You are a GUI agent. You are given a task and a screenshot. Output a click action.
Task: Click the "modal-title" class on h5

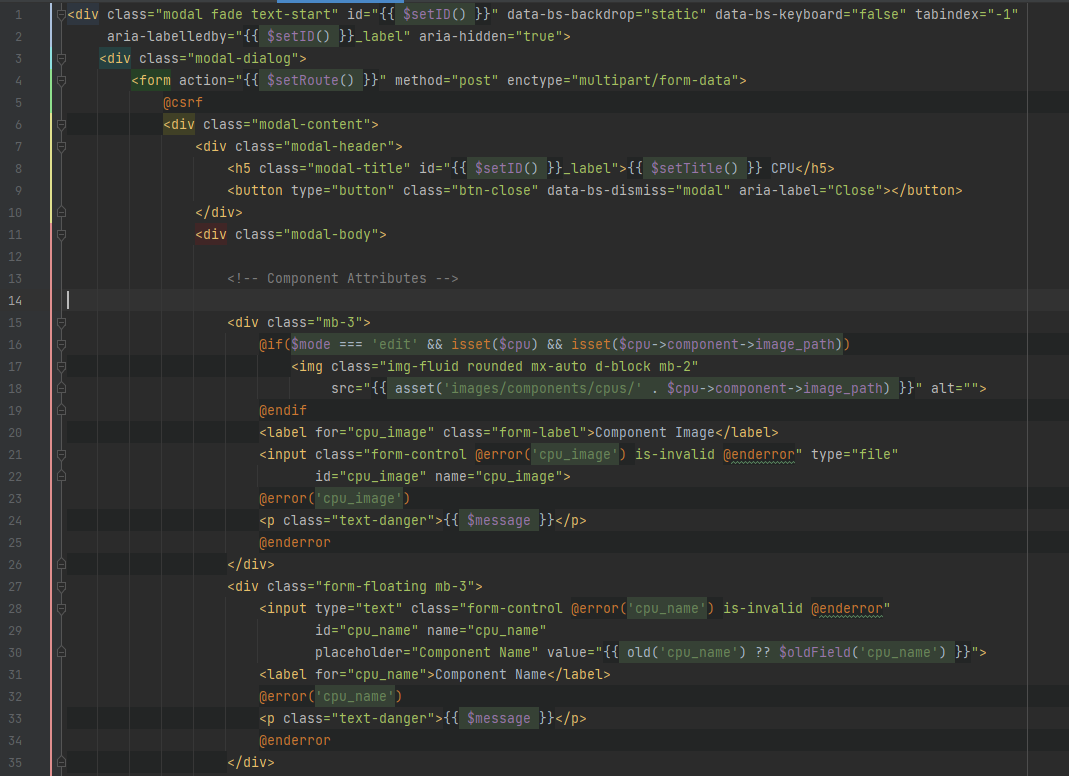click(x=359, y=168)
